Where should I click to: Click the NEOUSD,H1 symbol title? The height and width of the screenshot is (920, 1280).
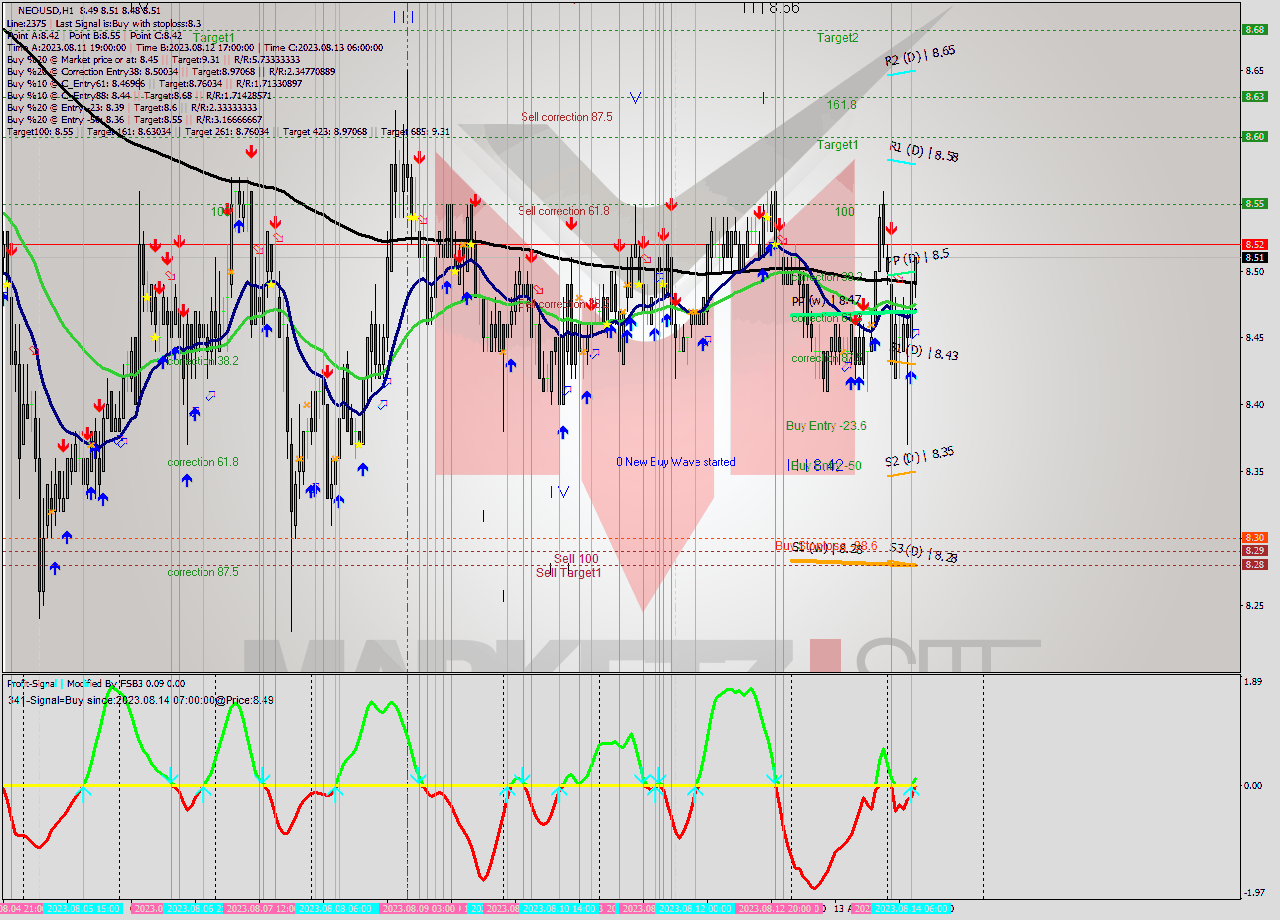(46, 10)
